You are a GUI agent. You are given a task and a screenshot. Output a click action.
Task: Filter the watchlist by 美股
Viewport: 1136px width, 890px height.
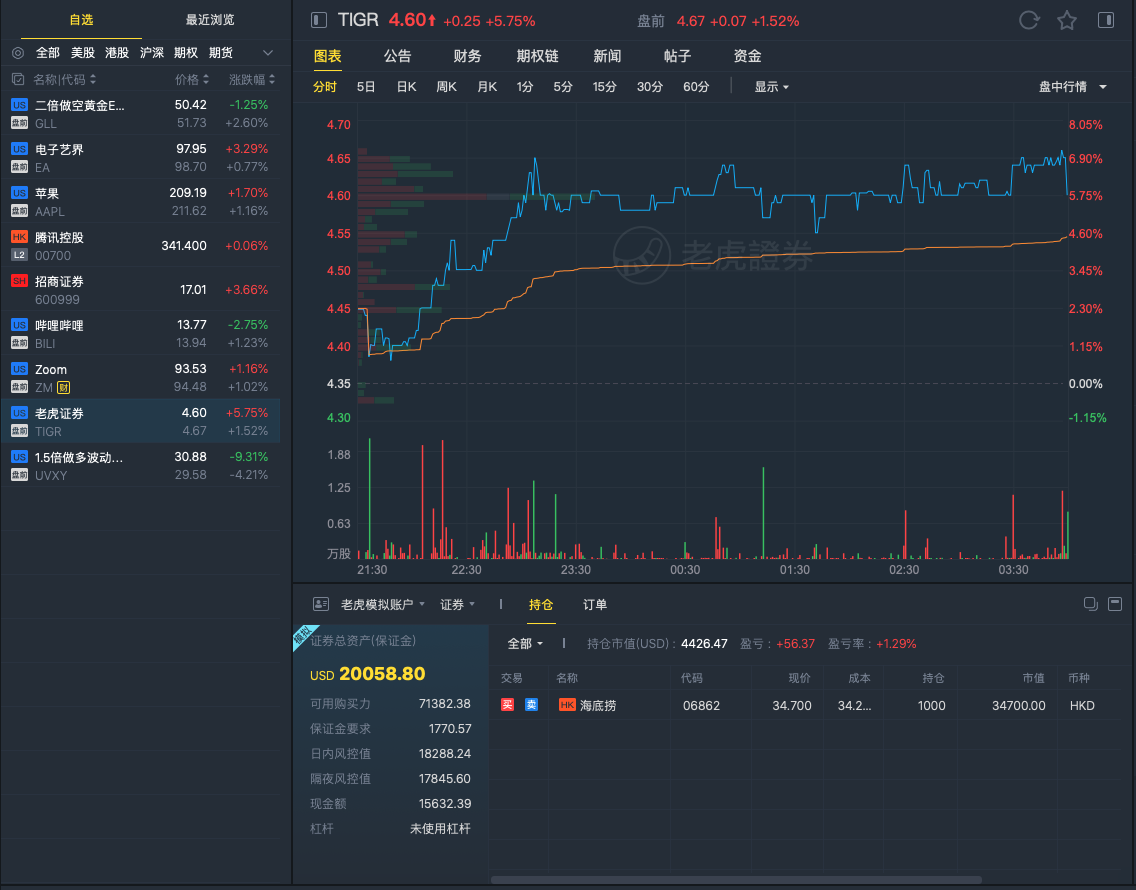[x=83, y=53]
